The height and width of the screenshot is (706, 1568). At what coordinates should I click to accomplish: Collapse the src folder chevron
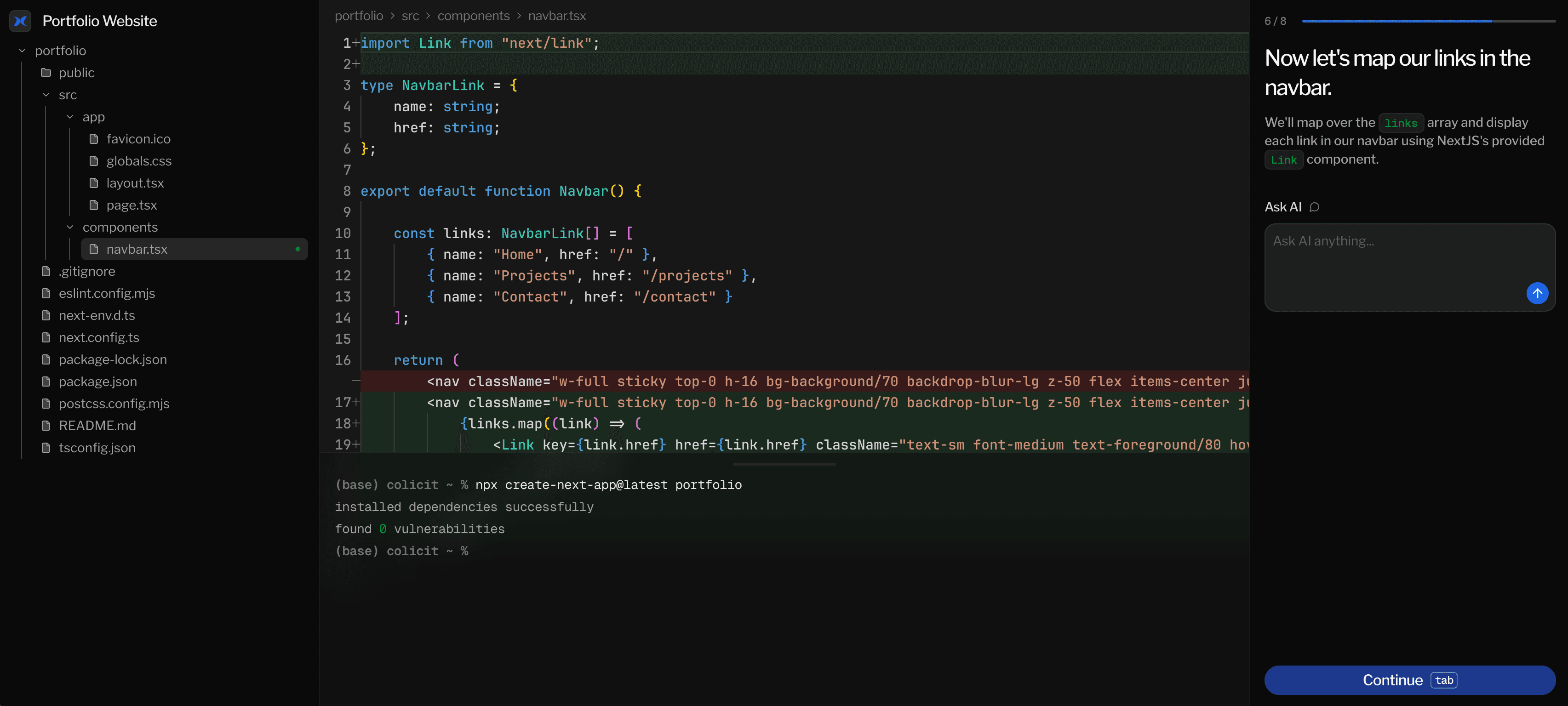pyautogui.click(x=46, y=95)
